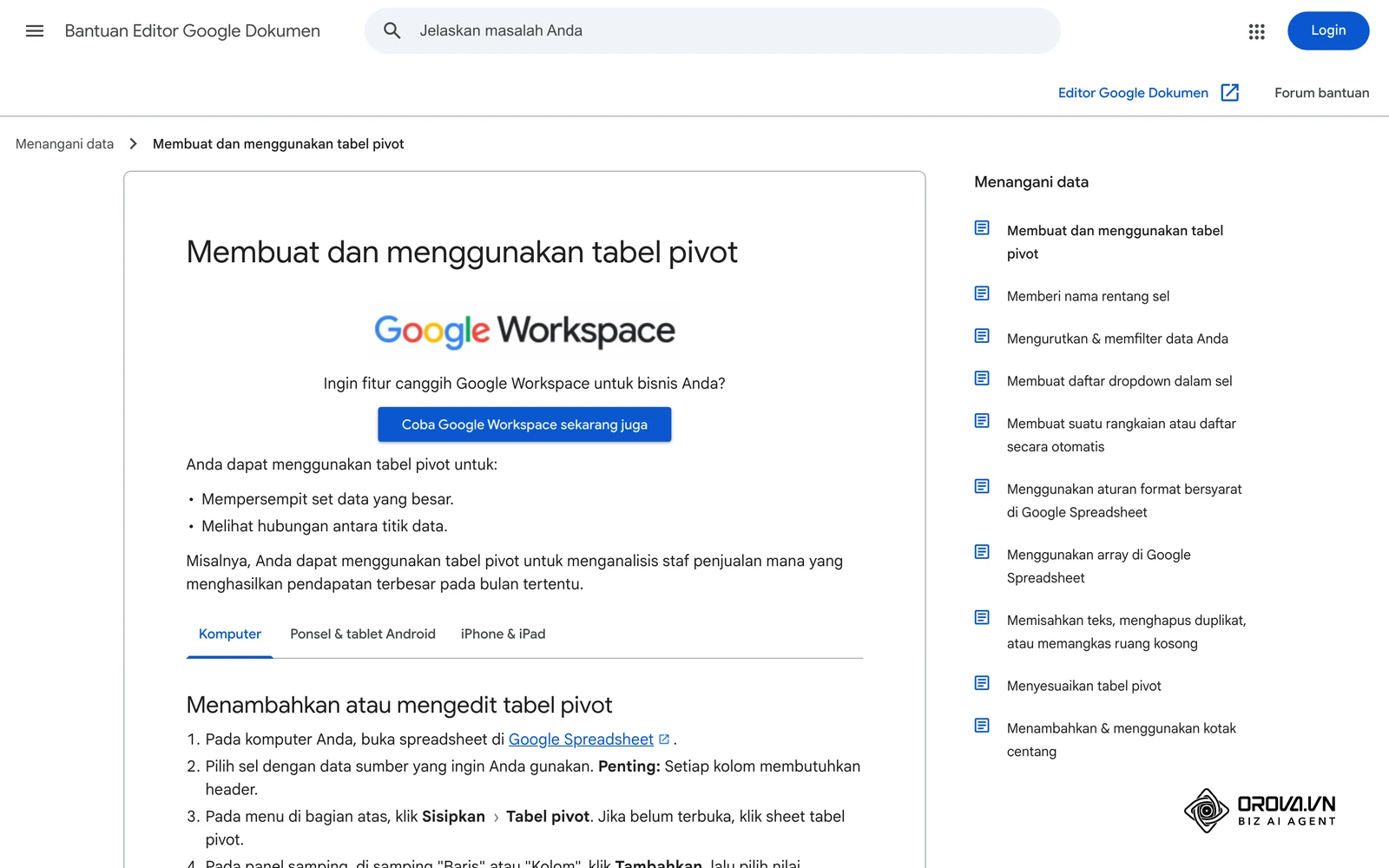Click article icon beside Memberi nama rentang sel
Screen dimensions: 1389x868
tap(982, 293)
